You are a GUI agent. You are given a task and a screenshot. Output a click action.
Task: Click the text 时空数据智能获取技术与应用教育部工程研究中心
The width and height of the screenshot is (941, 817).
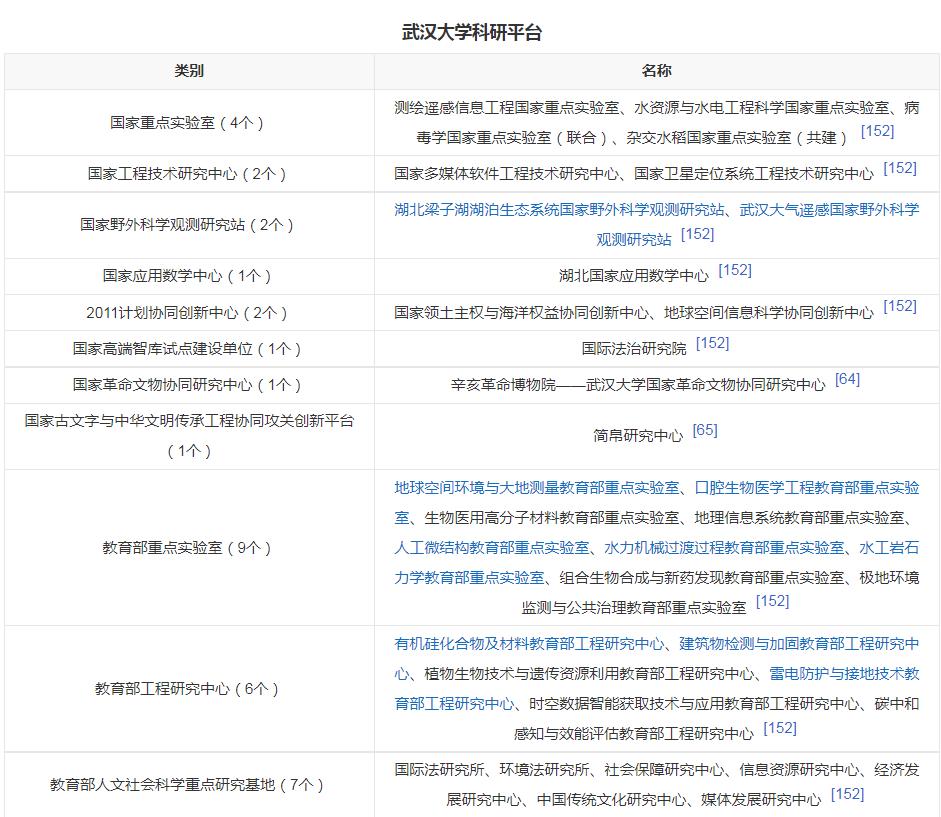[x=694, y=704]
